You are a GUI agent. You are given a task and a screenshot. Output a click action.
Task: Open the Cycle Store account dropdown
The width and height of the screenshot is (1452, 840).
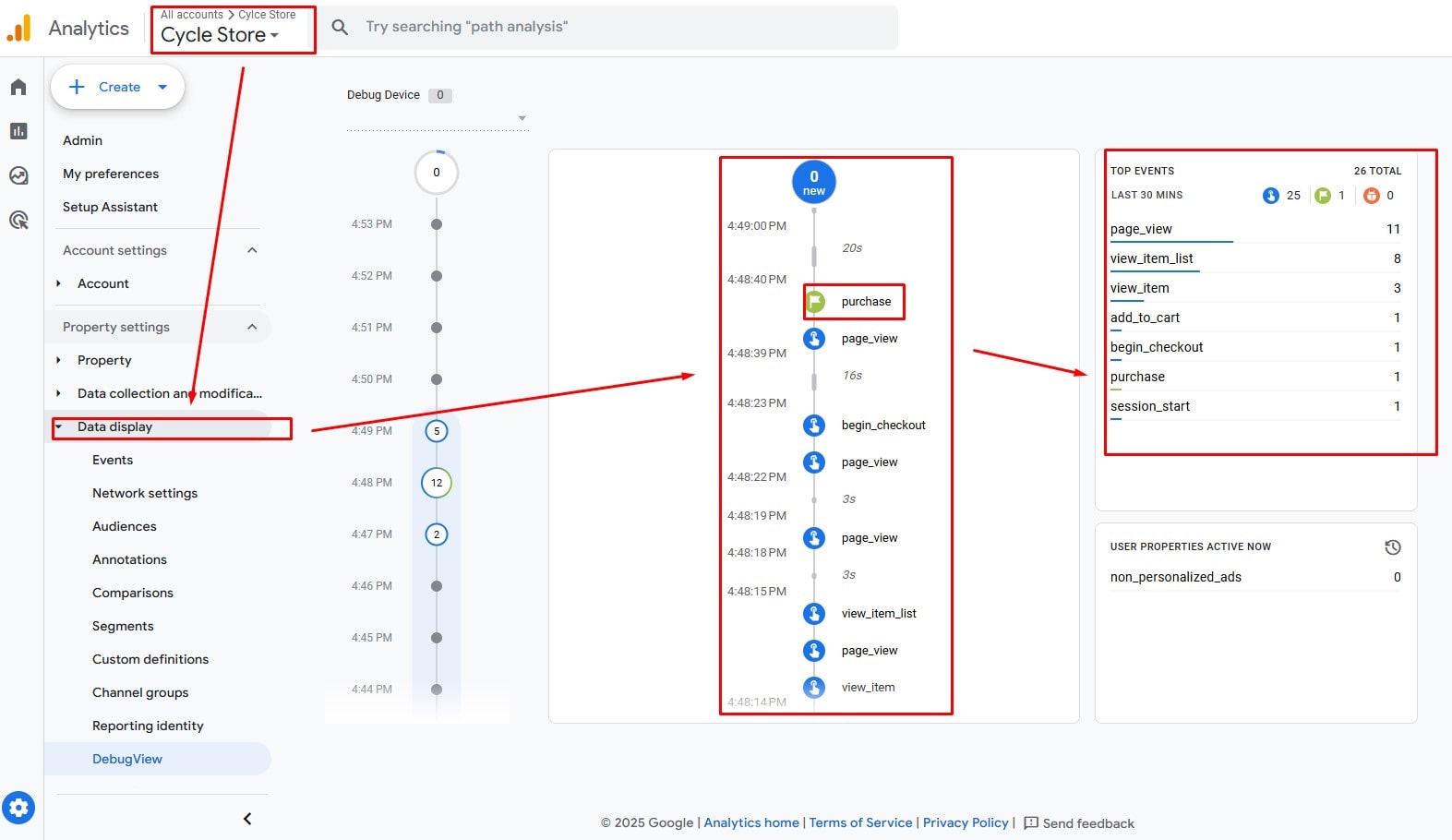pos(220,35)
